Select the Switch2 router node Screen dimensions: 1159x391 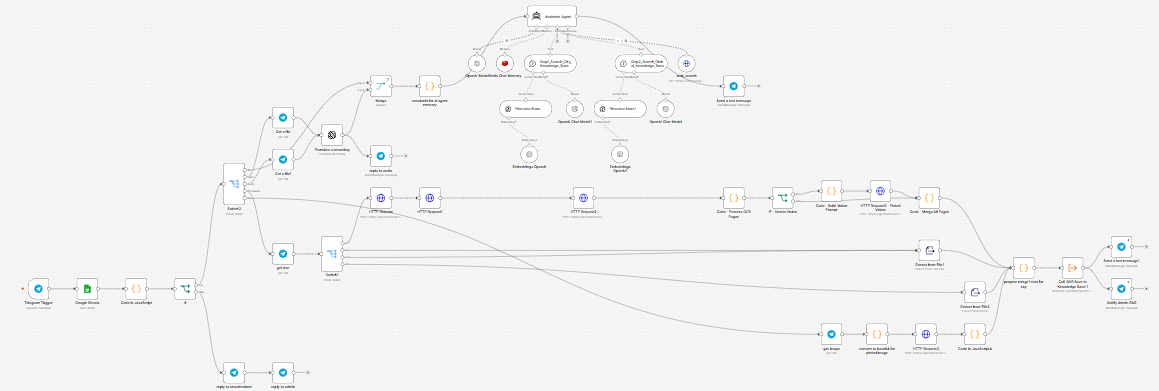(x=234, y=184)
